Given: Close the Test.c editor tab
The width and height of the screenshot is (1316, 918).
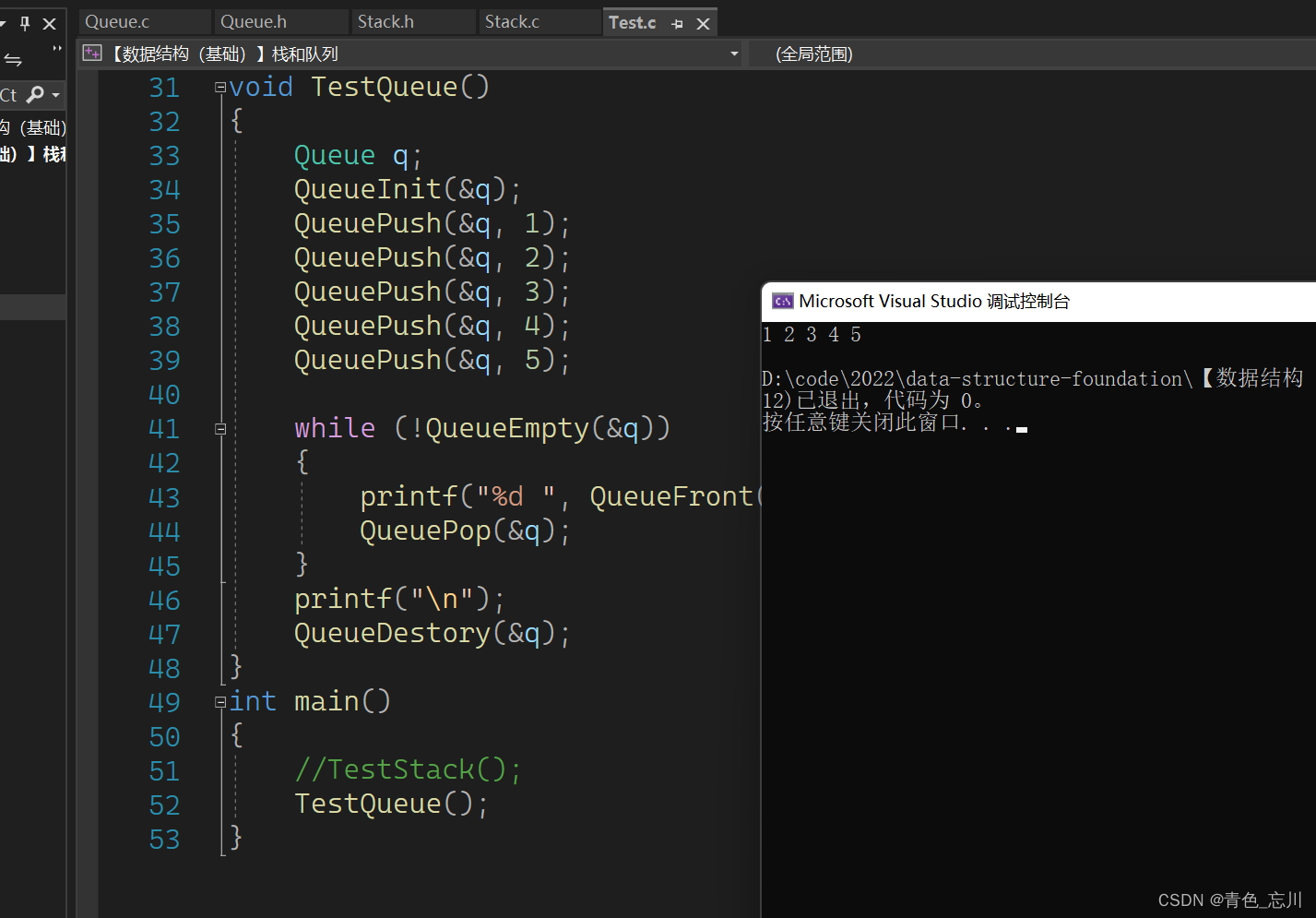Looking at the screenshot, I should pos(703,24).
